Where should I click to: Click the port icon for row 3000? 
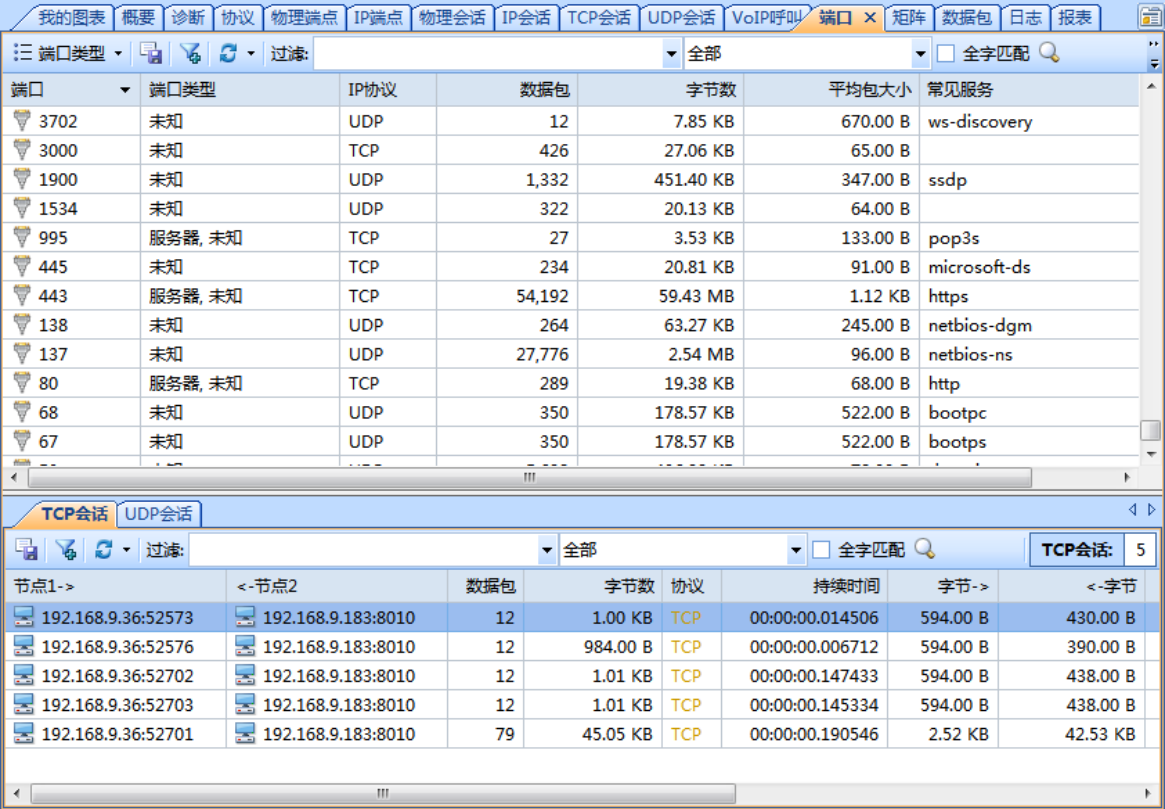(x=22, y=150)
